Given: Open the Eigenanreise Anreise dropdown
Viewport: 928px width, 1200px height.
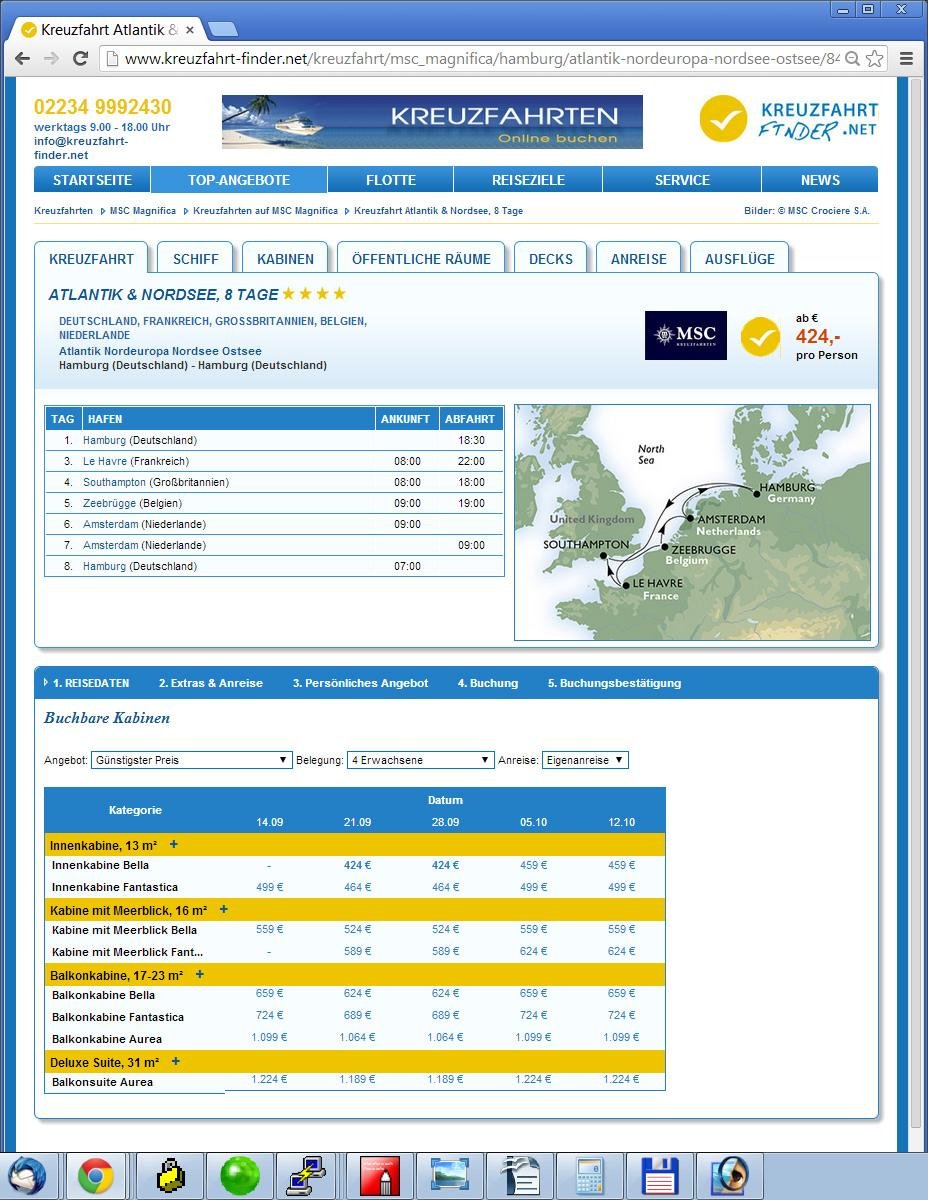Looking at the screenshot, I should click(584, 760).
